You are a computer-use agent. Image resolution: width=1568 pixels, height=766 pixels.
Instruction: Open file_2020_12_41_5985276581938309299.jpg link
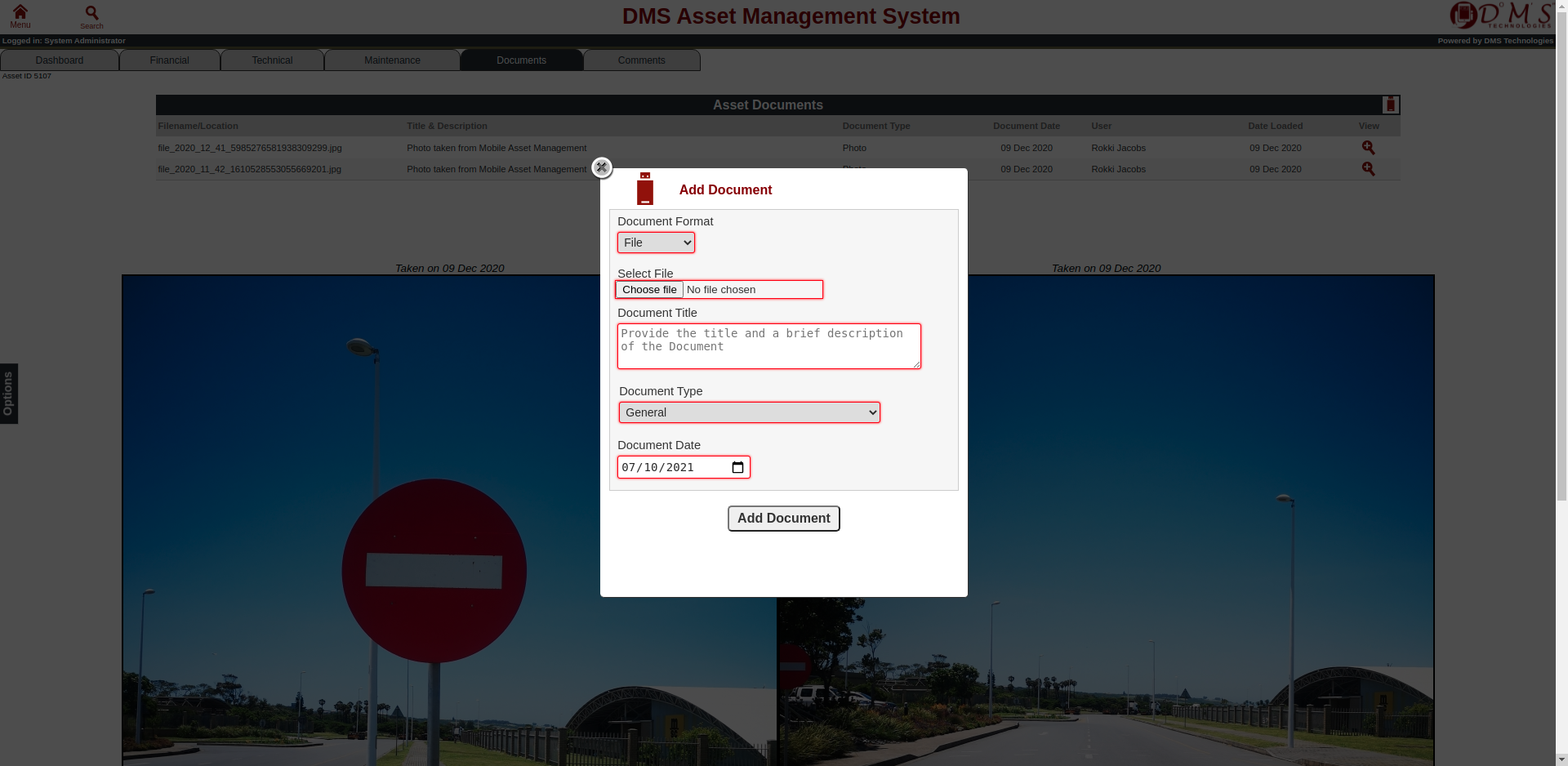click(249, 148)
